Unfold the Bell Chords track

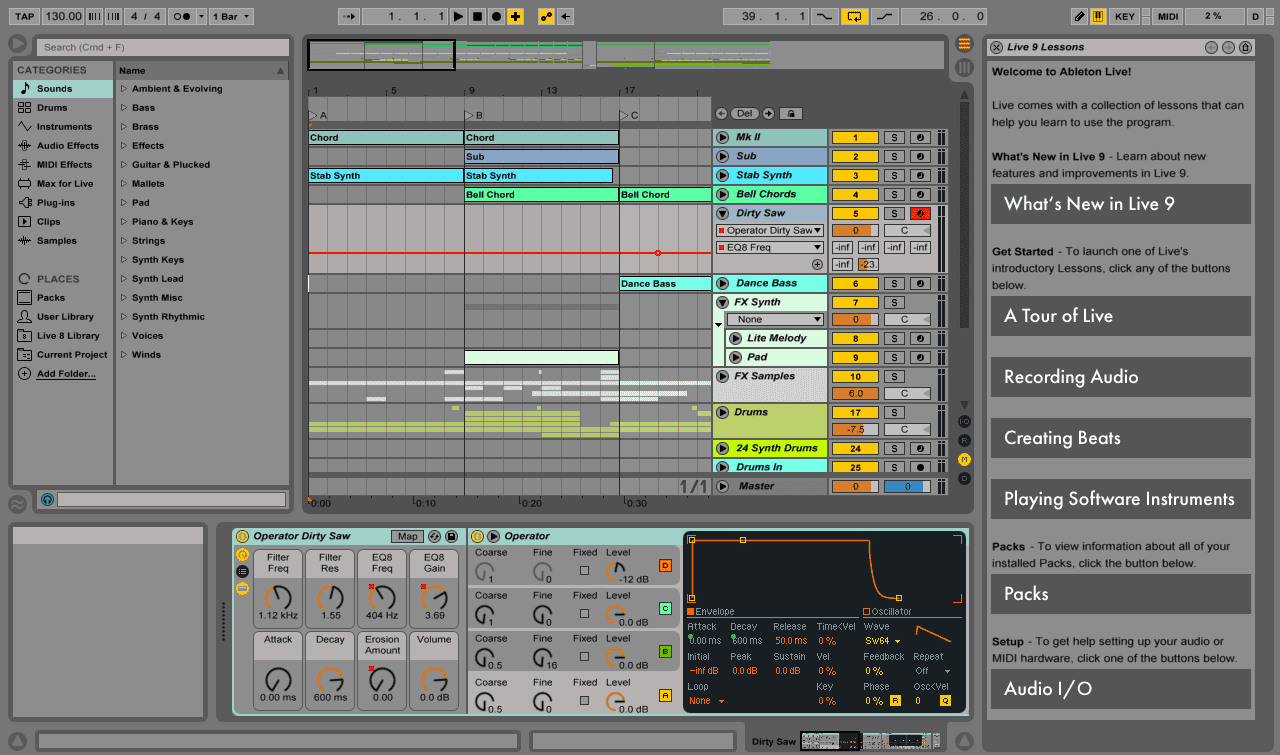(x=722, y=194)
